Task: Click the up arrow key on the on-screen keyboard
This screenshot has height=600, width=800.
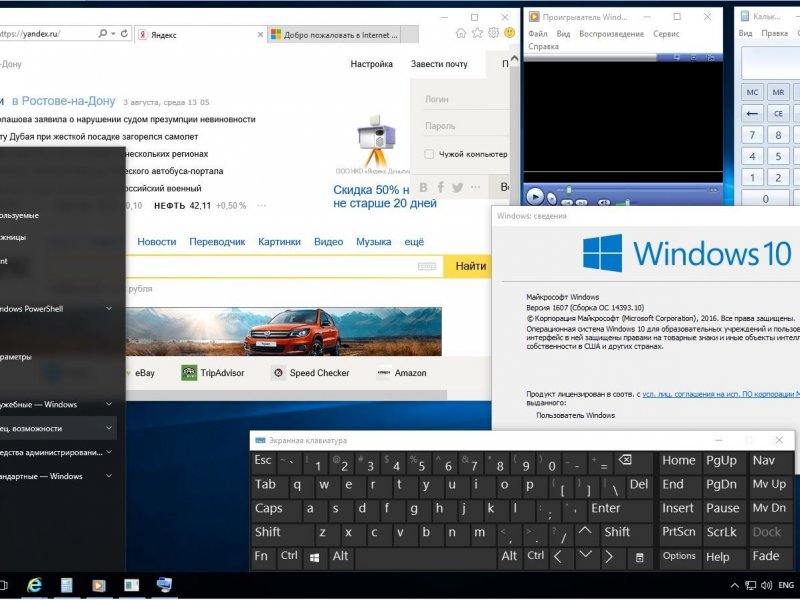Action: (585, 533)
